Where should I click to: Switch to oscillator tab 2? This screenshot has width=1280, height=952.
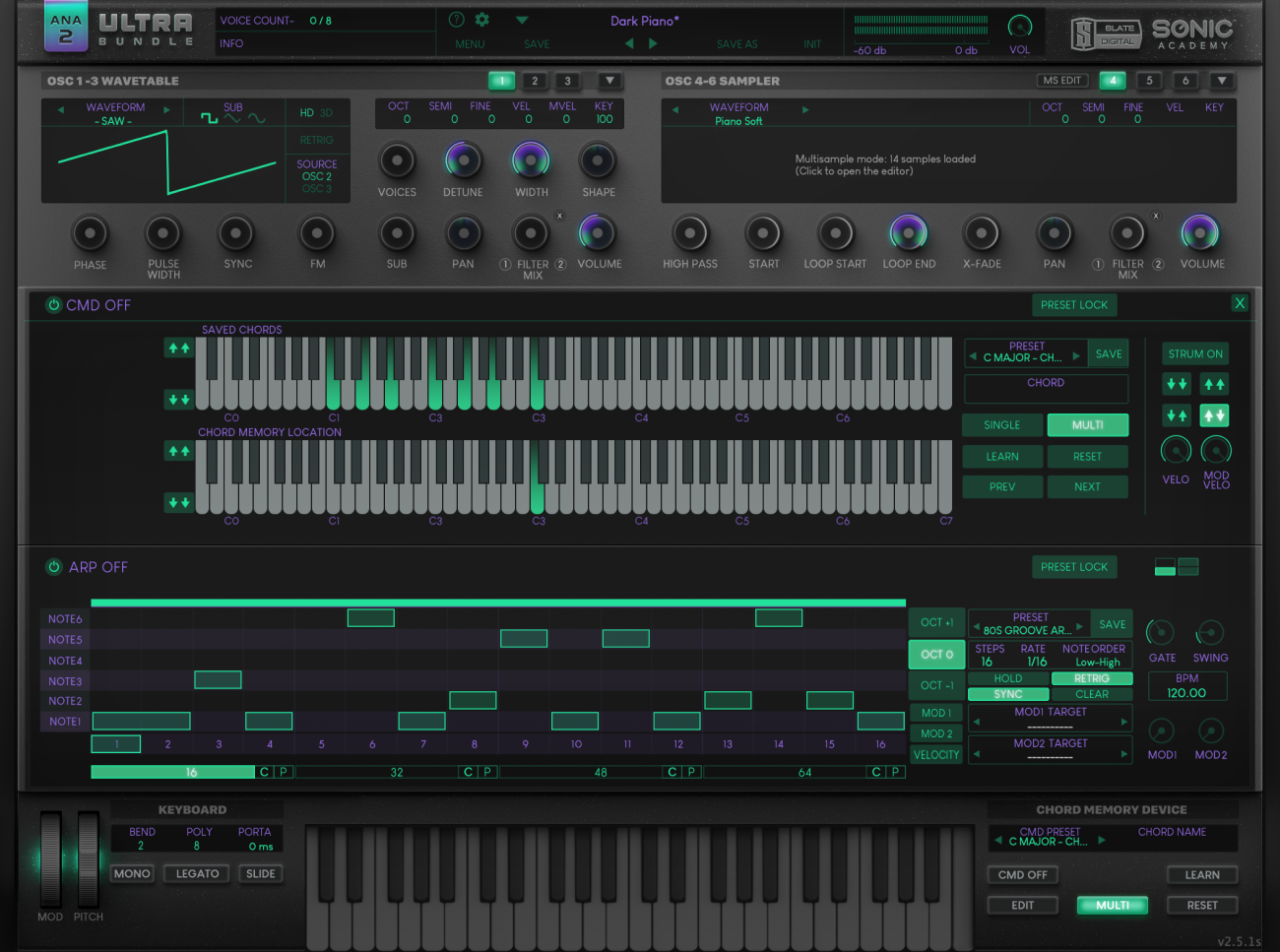pyautogui.click(x=535, y=81)
